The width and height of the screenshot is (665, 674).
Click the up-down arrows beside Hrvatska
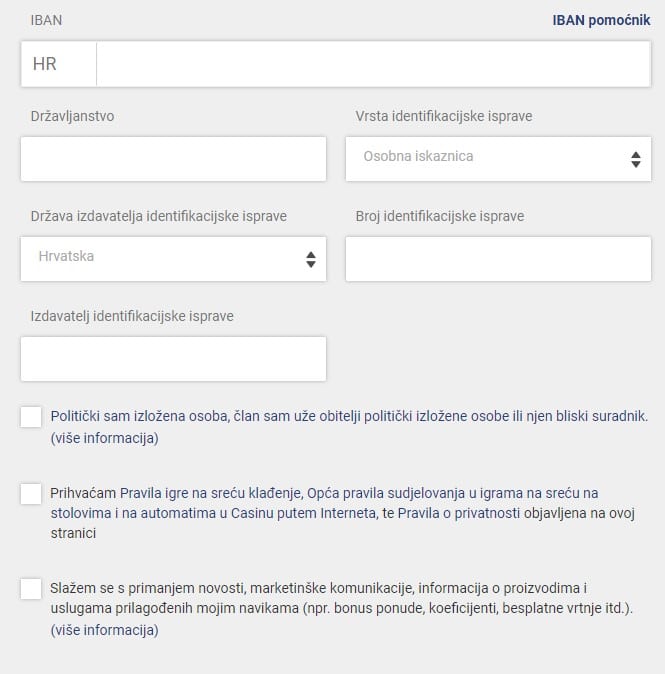[311, 260]
